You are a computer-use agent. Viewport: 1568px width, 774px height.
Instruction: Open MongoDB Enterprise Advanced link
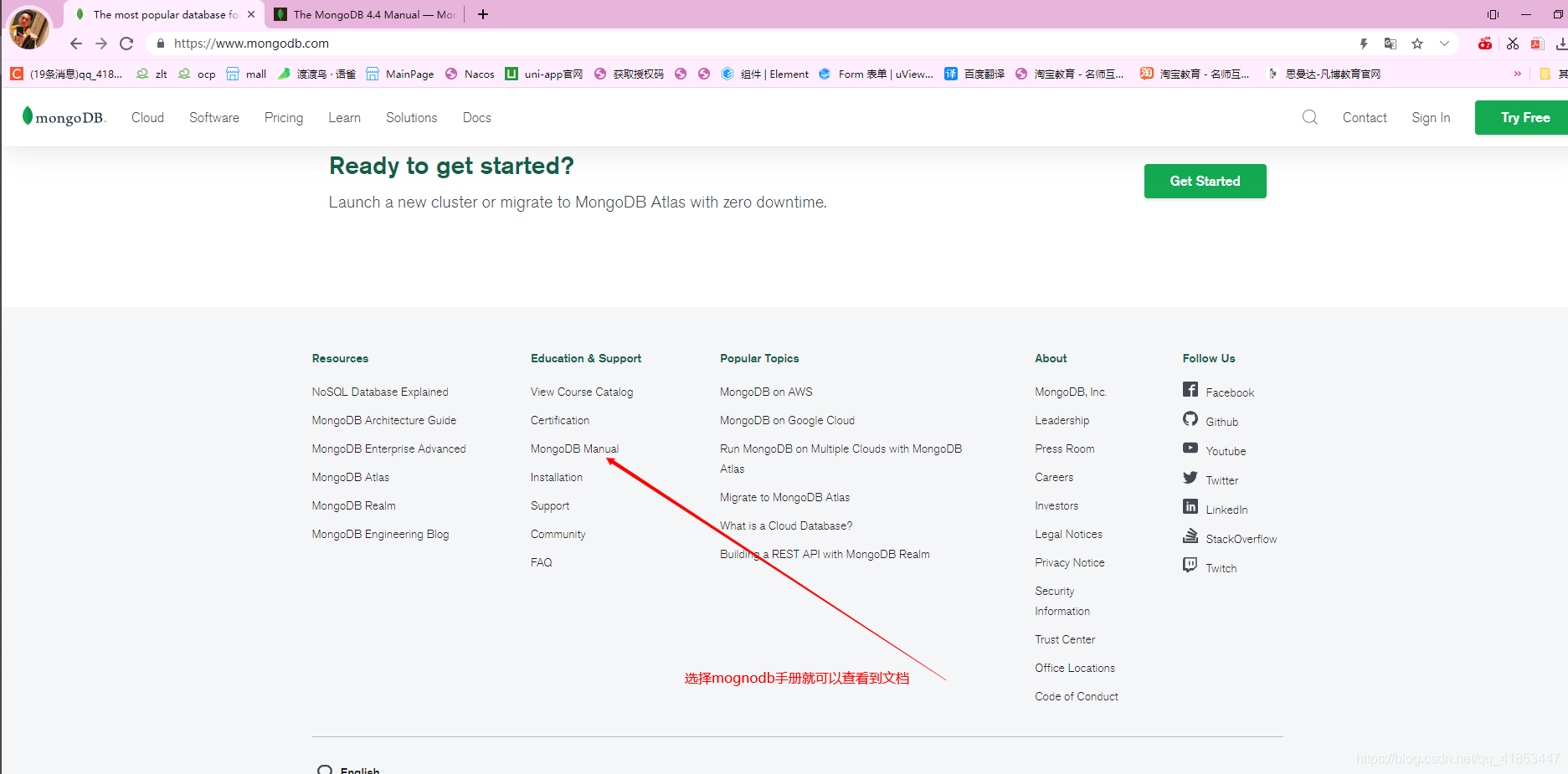point(388,449)
